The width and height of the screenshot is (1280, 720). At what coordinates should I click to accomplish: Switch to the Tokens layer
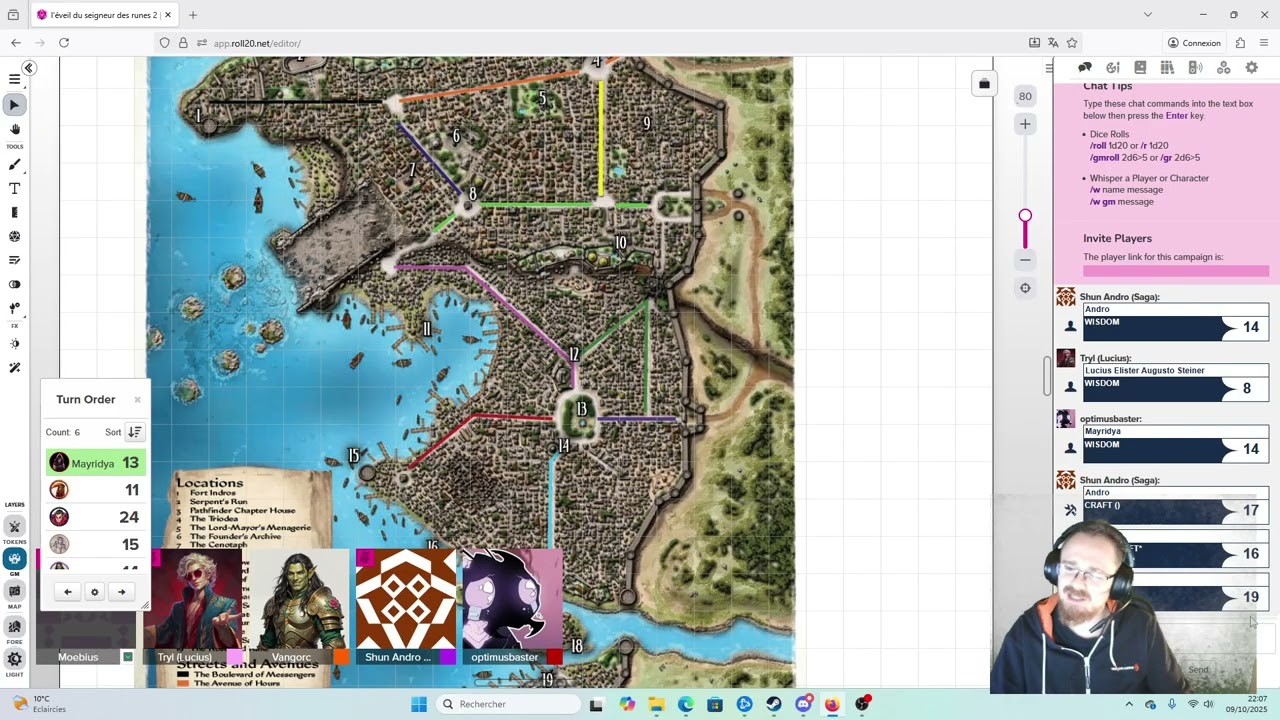click(14, 527)
